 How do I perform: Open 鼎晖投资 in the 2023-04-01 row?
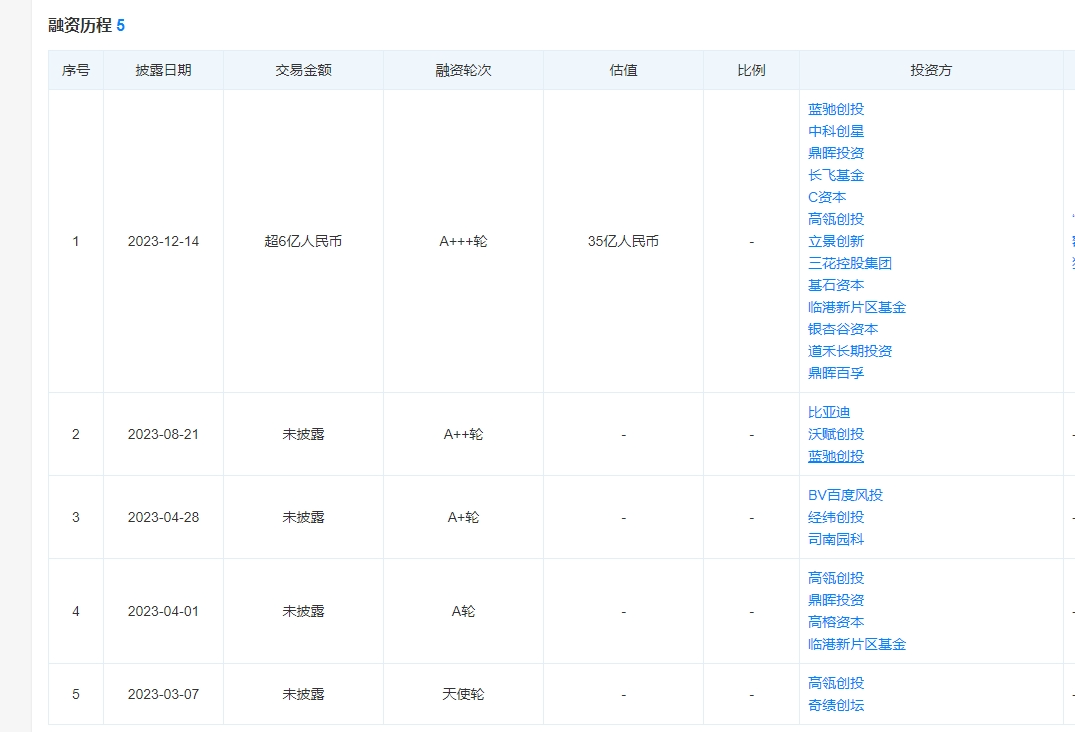[x=836, y=600]
